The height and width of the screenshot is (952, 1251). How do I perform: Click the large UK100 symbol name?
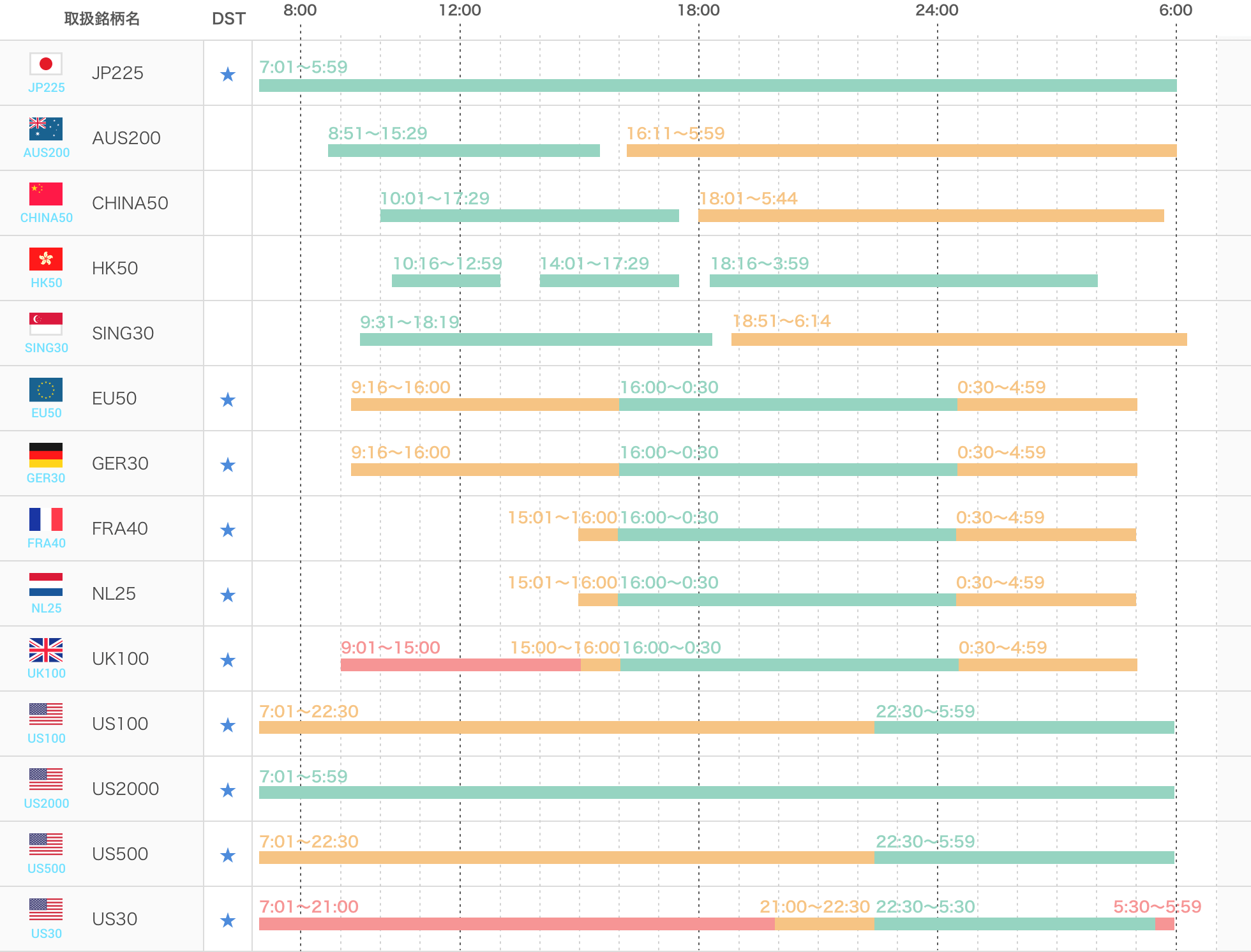(x=121, y=658)
